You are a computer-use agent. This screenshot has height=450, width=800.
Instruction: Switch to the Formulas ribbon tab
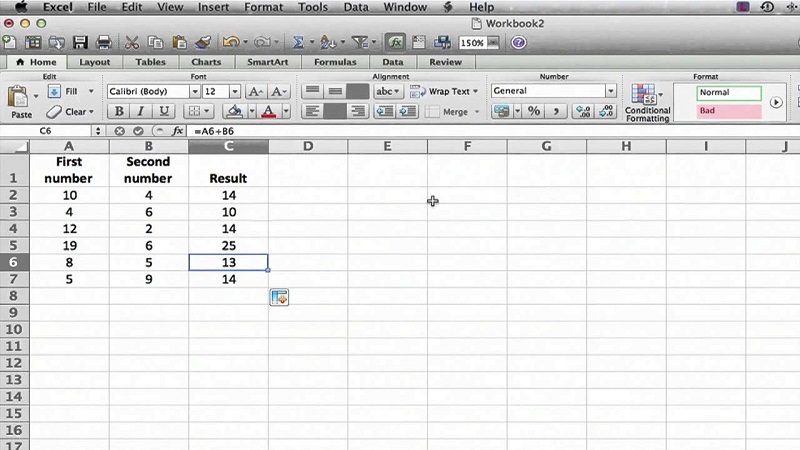(335, 62)
